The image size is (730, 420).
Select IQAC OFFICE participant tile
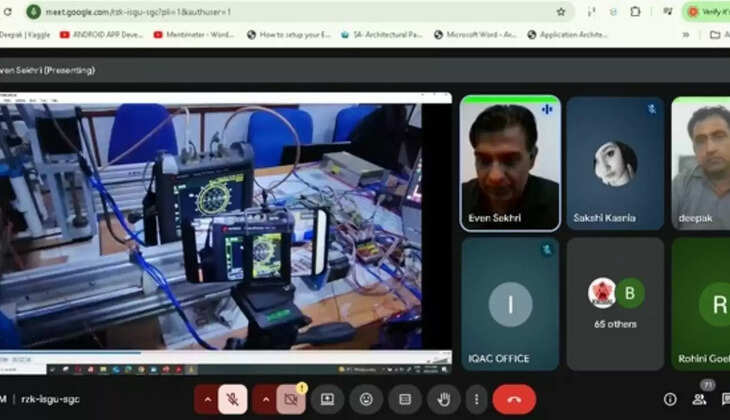point(510,304)
